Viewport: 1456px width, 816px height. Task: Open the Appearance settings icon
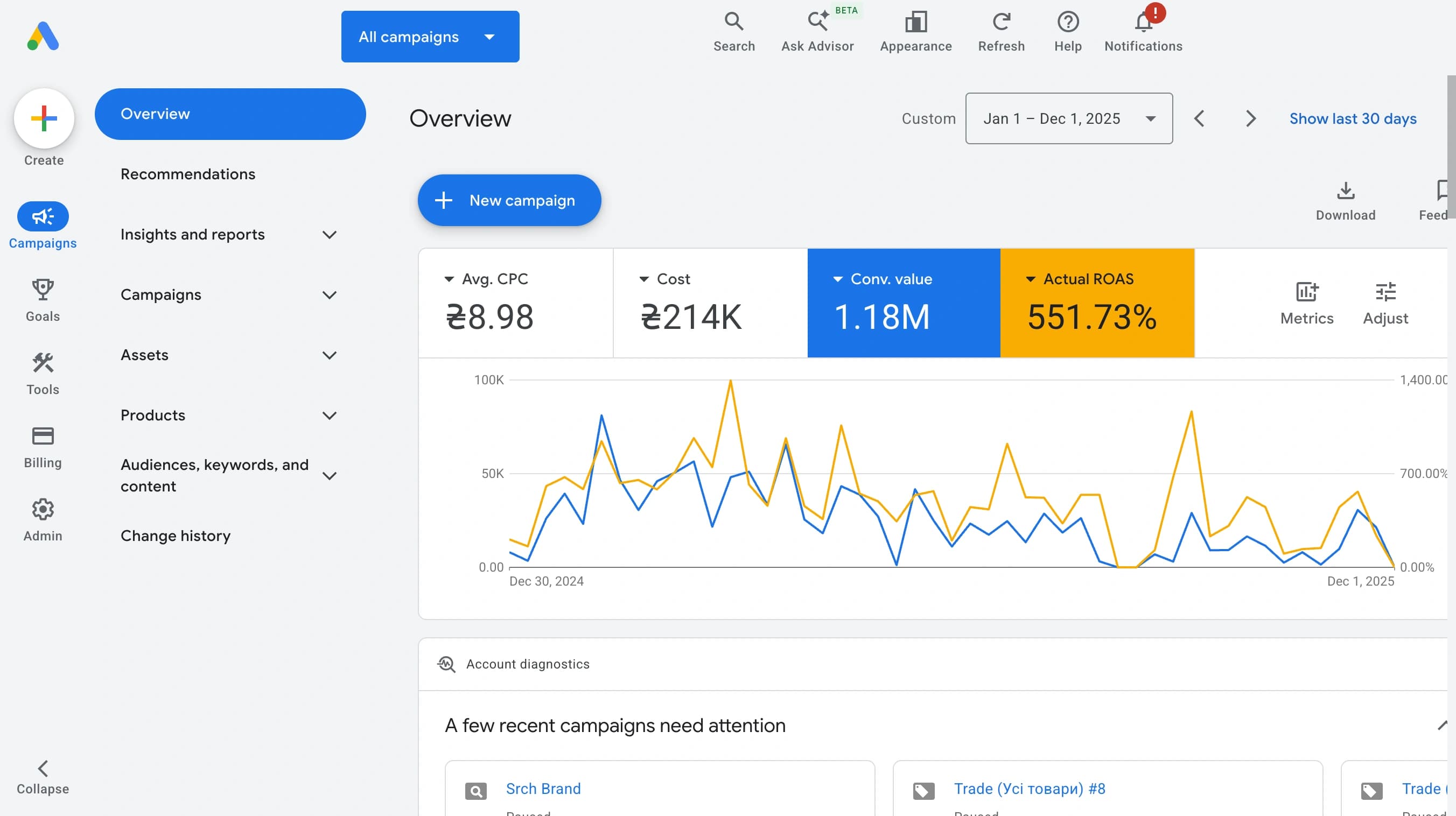[915, 22]
